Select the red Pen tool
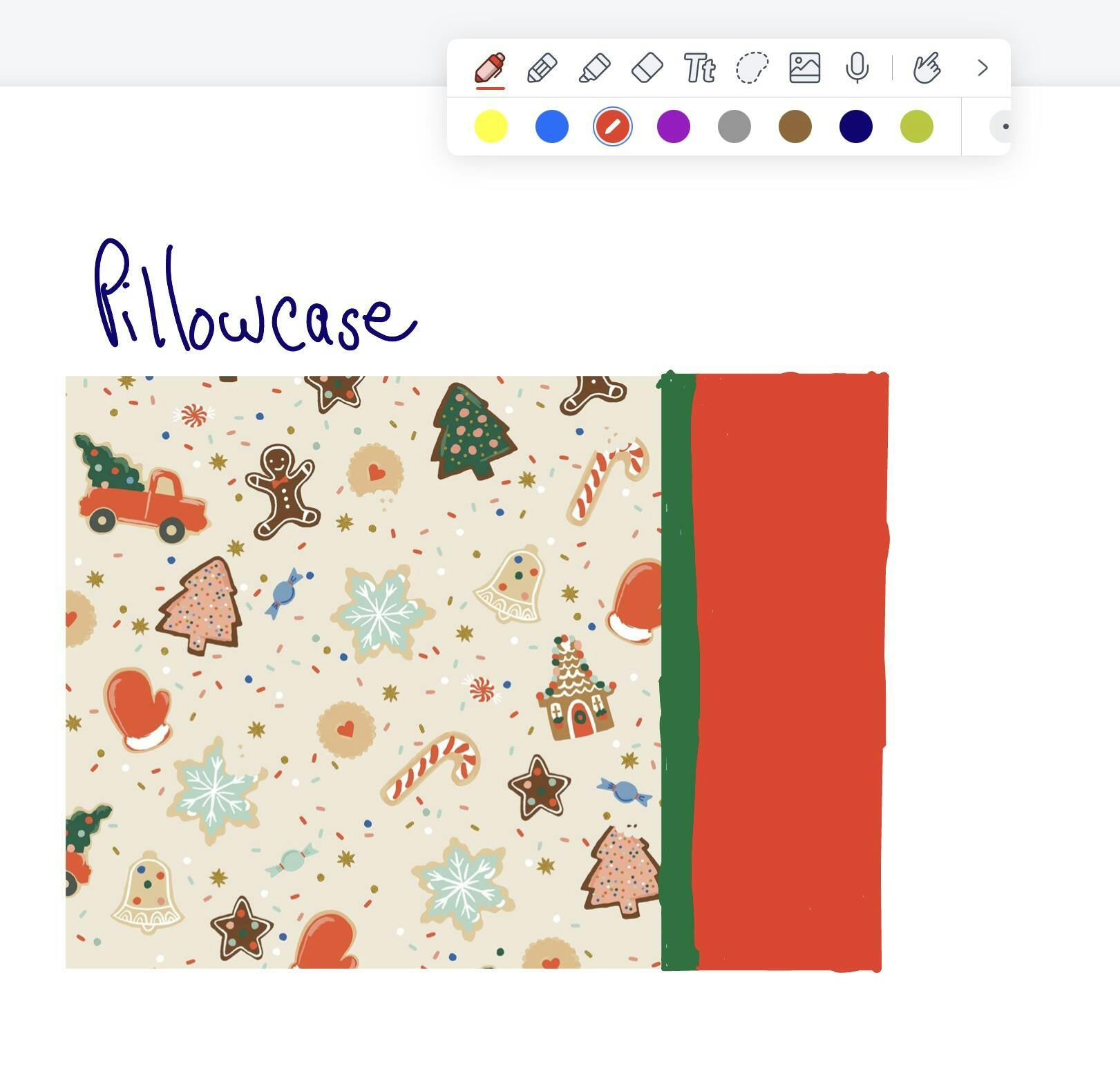Screen dimensions: 1120x1078 (x=490, y=68)
